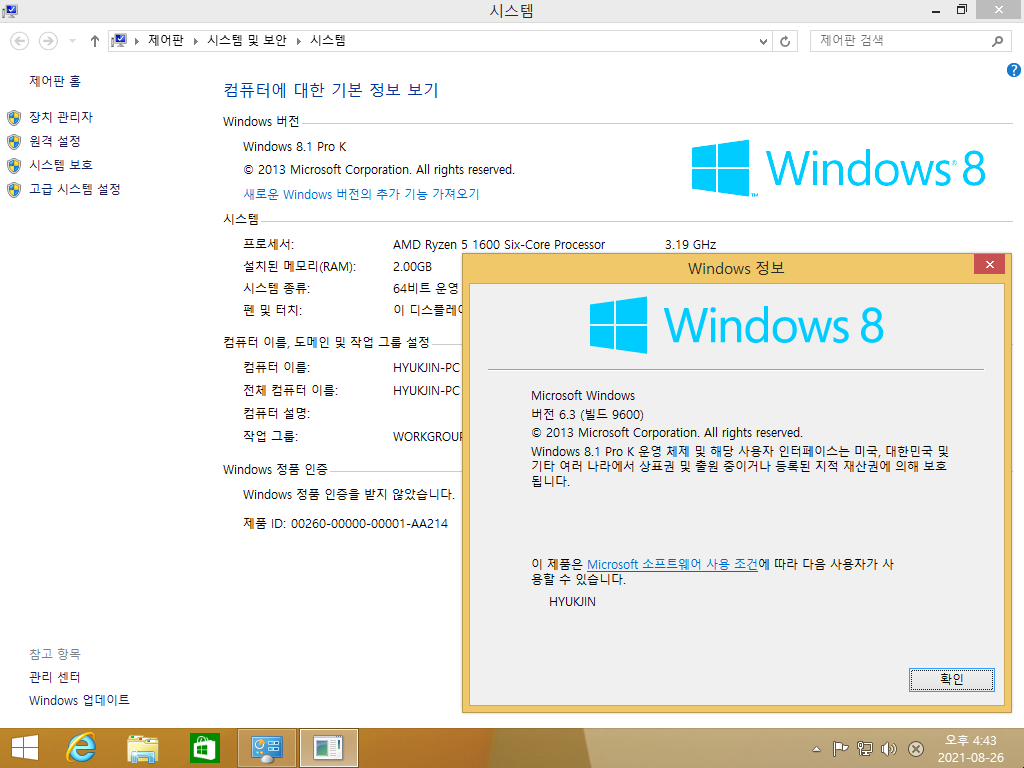Show hidden tray icons arrow
1024x768 pixels.
816,749
